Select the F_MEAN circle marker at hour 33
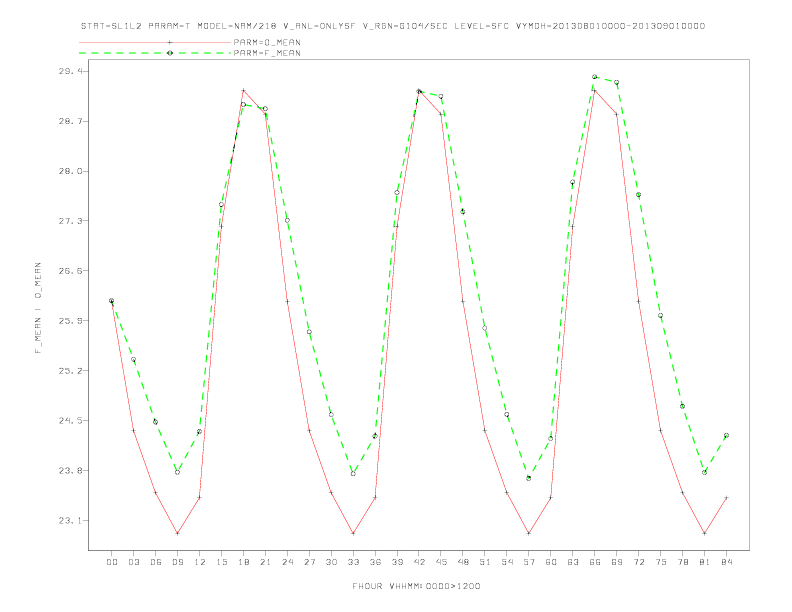This screenshot has height=612, width=792. pyautogui.click(x=353, y=474)
